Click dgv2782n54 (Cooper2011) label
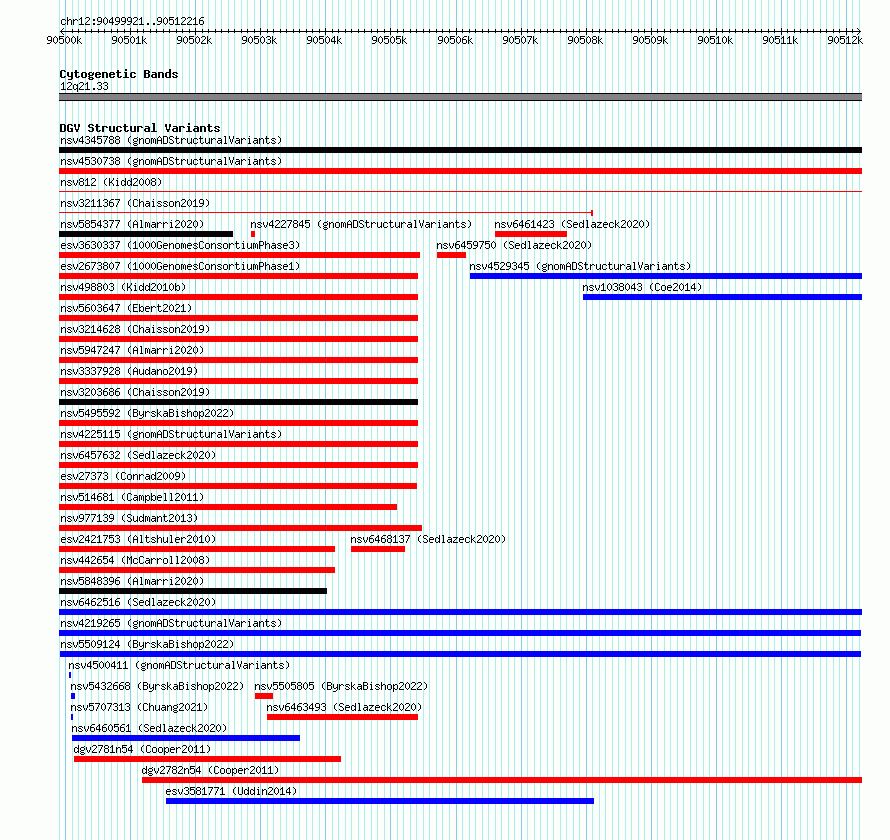 [x=210, y=770]
